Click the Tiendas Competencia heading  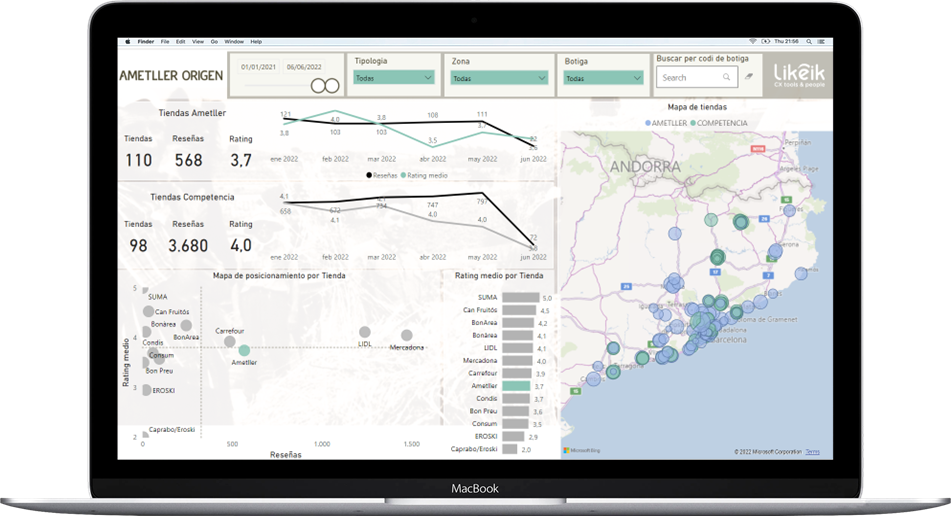coord(192,197)
